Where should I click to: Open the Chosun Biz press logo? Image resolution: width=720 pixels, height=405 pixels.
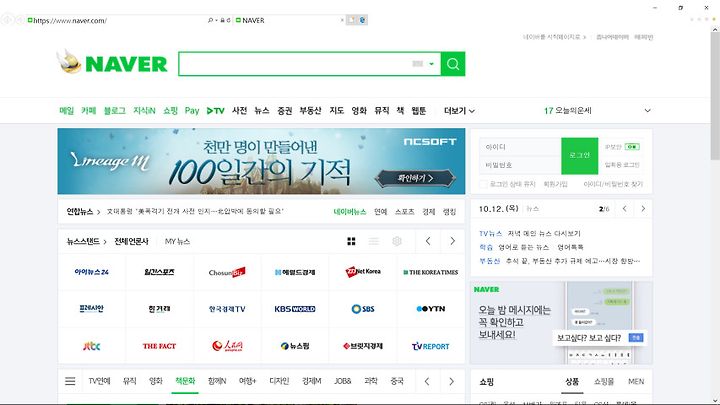[227, 272]
